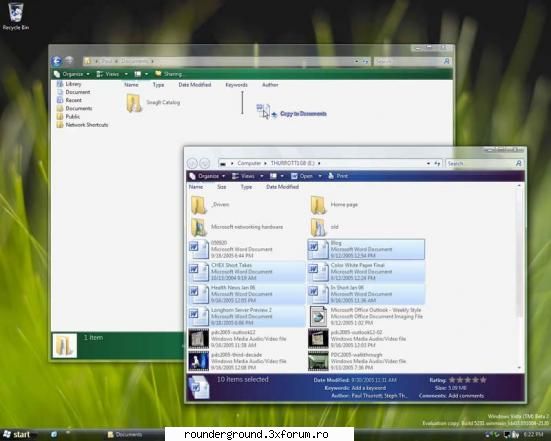Select CHEX Short Takes Word document
Viewport: 551px width, 441px height.
click(247, 271)
